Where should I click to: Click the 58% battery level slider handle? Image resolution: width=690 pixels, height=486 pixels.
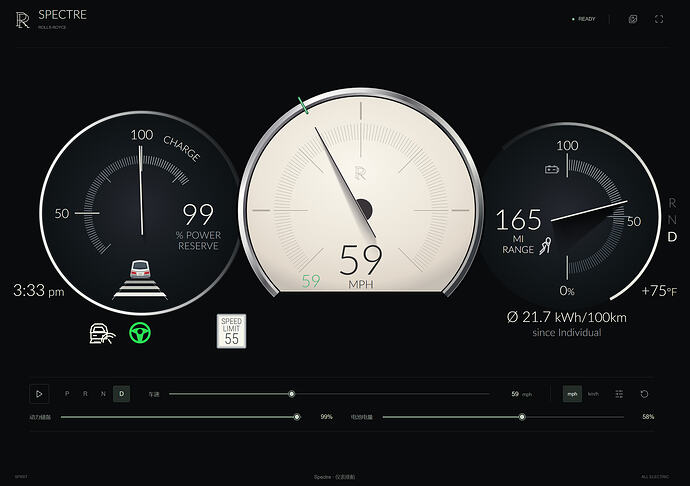coord(522,417)
